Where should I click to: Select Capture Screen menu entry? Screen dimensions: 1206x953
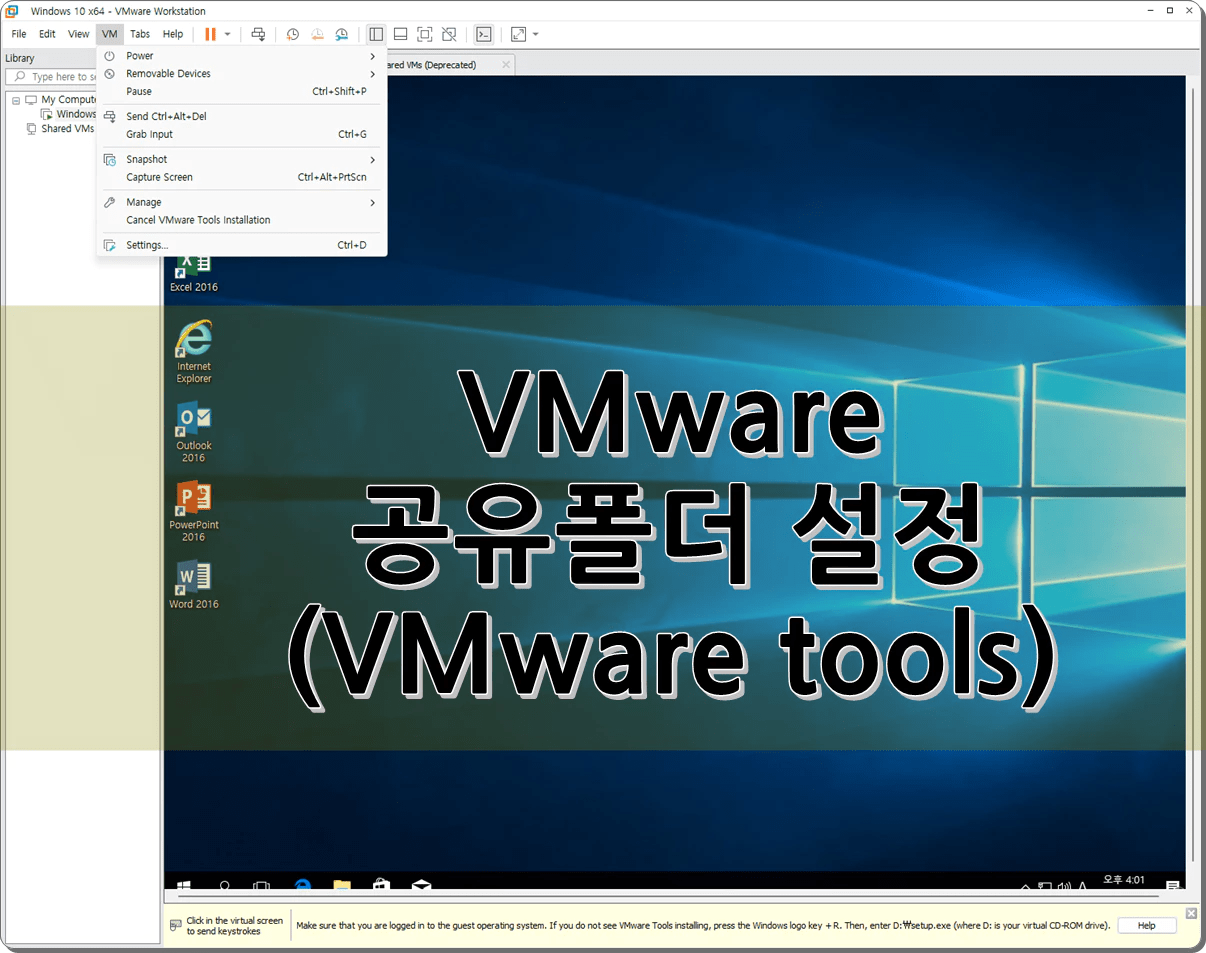[241, 177]
